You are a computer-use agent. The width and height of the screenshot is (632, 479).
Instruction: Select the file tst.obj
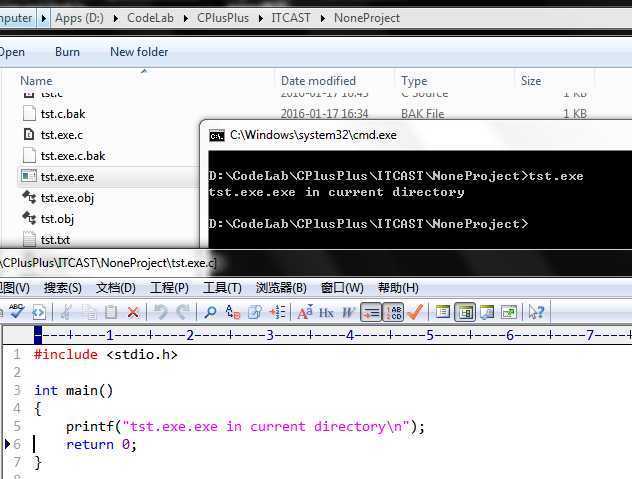coord(57,219)
